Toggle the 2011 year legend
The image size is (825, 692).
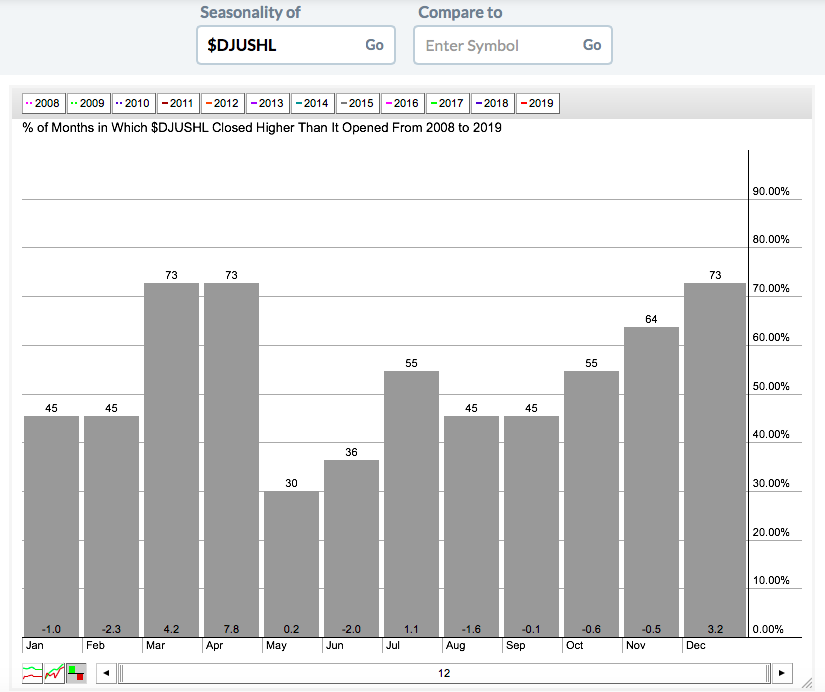[177, 103]
